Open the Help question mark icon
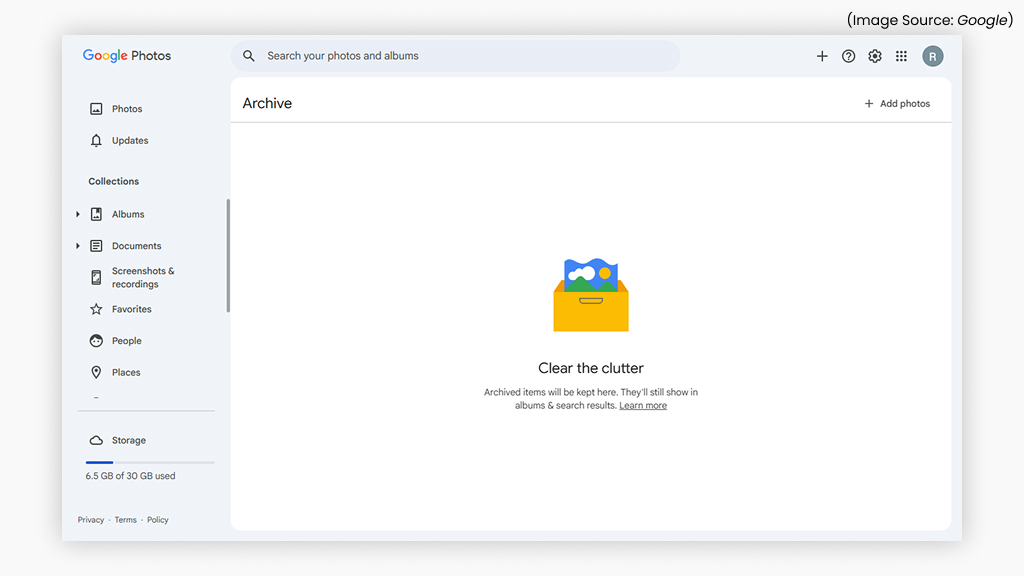This screenshot has height=576, width=1024. pyautogui.click(x=848, y=56)
